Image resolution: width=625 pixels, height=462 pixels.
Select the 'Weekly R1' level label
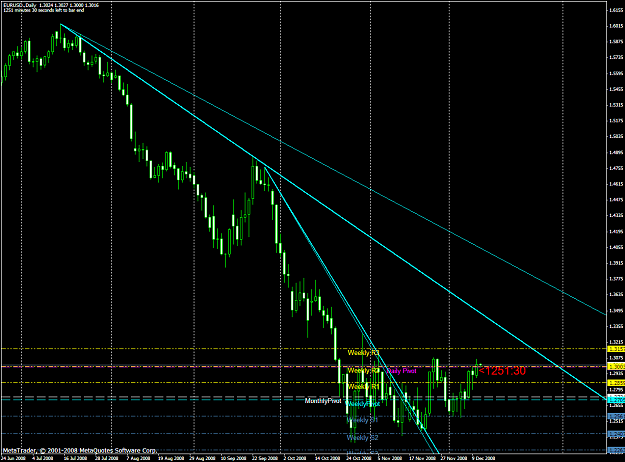[363, 387]
